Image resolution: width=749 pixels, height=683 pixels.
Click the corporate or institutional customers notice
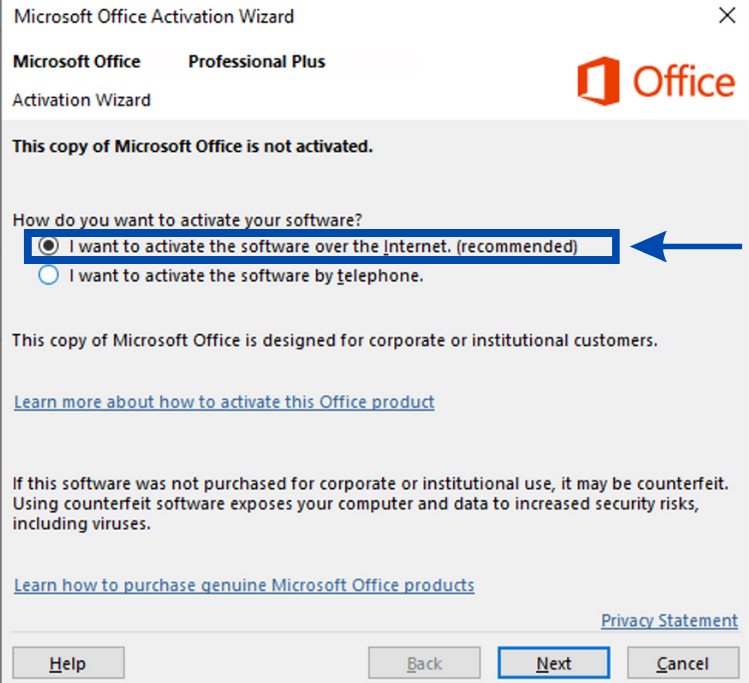334,340
